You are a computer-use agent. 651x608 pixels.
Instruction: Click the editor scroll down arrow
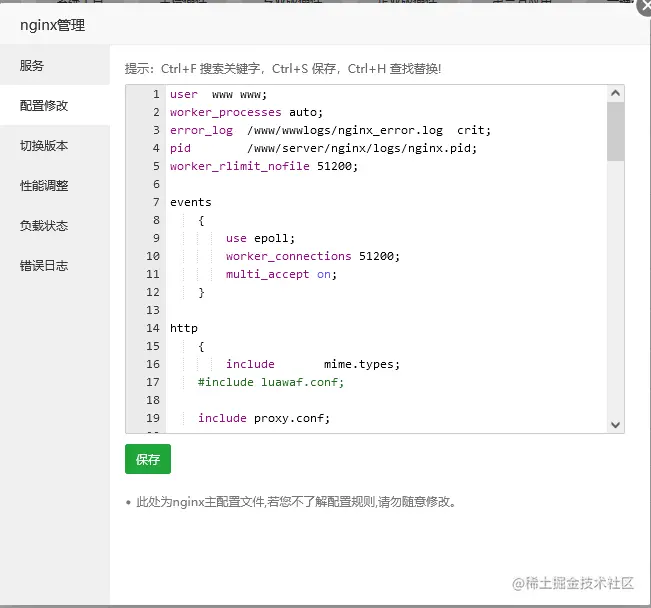615,424
